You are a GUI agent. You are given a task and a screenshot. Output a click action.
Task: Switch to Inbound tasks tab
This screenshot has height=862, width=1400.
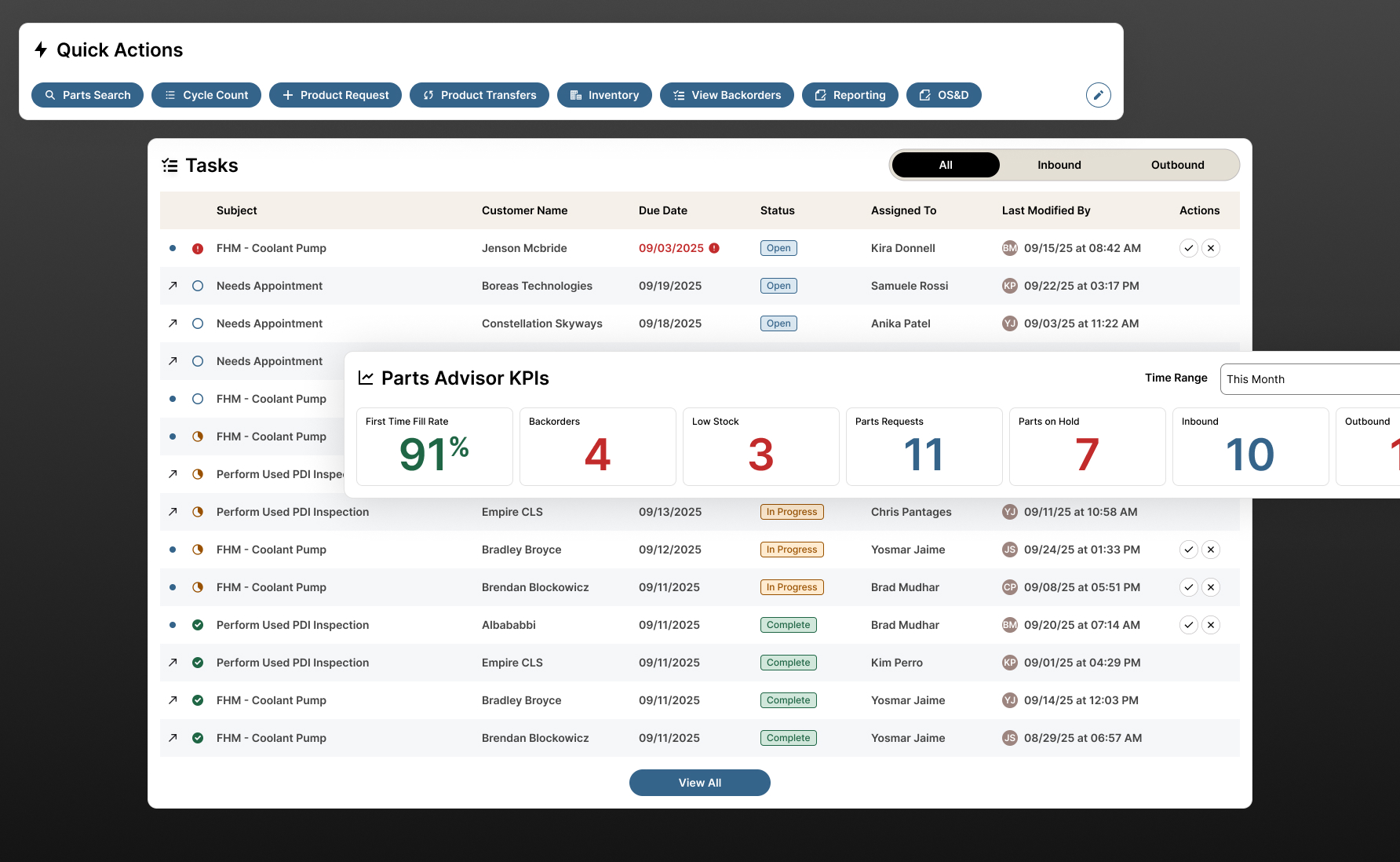pyautogui.click(x=1059, y=165)
